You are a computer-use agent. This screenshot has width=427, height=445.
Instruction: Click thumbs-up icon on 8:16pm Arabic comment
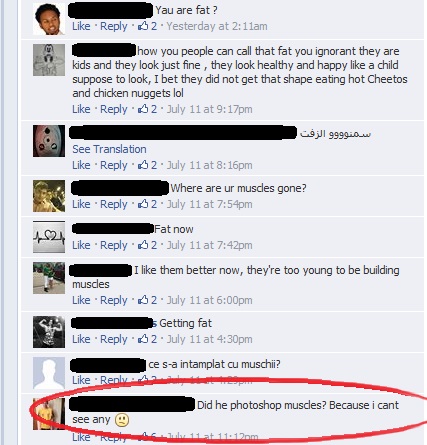coord(143,165)
